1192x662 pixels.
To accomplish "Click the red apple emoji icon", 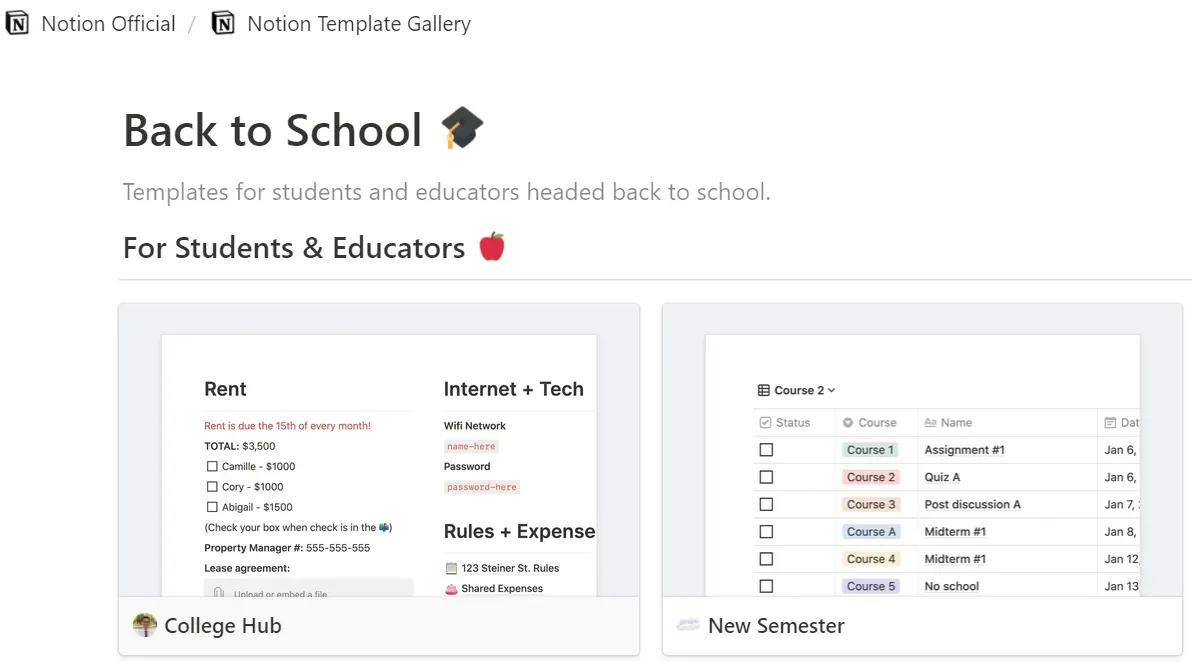I will 492,246.
